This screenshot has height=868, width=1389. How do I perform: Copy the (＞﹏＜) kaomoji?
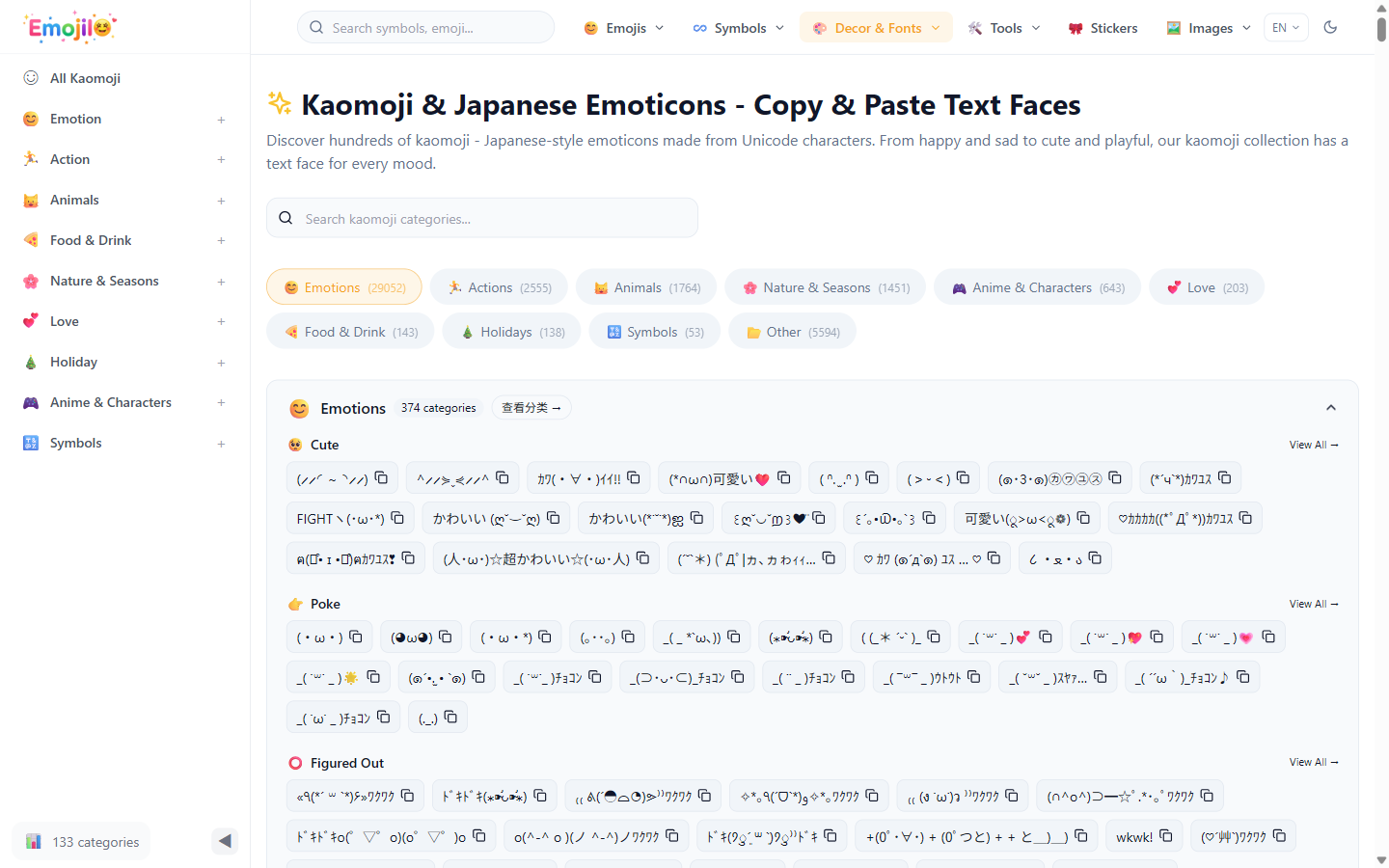(963, 477)
